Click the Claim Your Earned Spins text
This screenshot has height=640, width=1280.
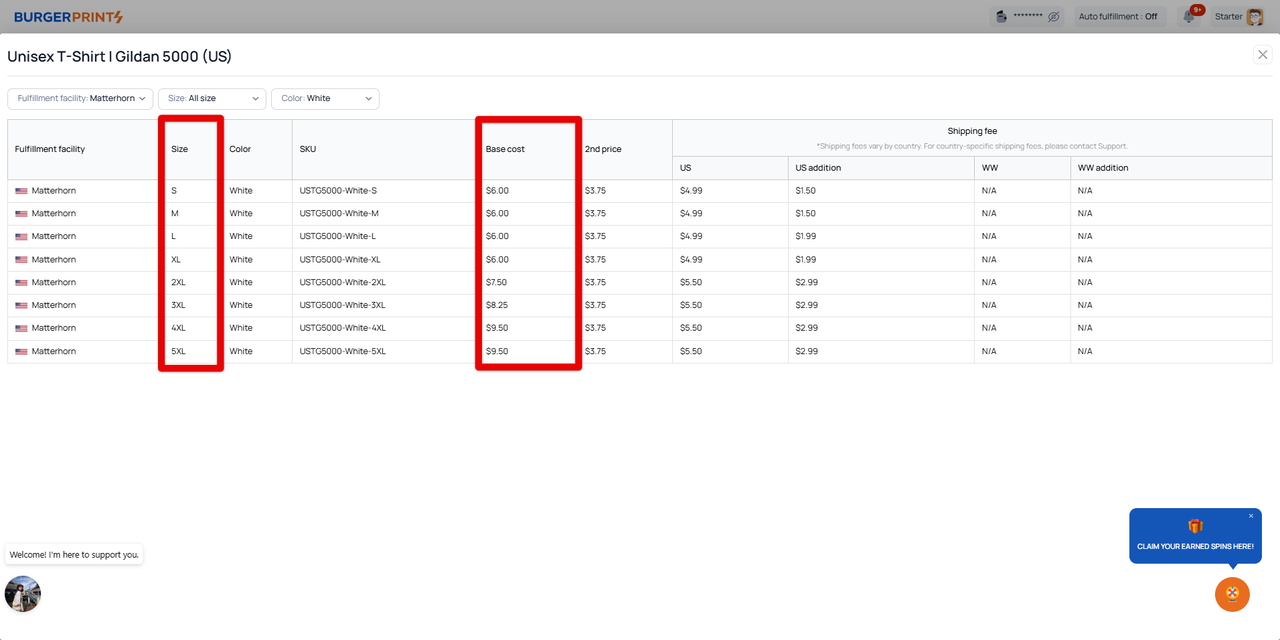1195,547
